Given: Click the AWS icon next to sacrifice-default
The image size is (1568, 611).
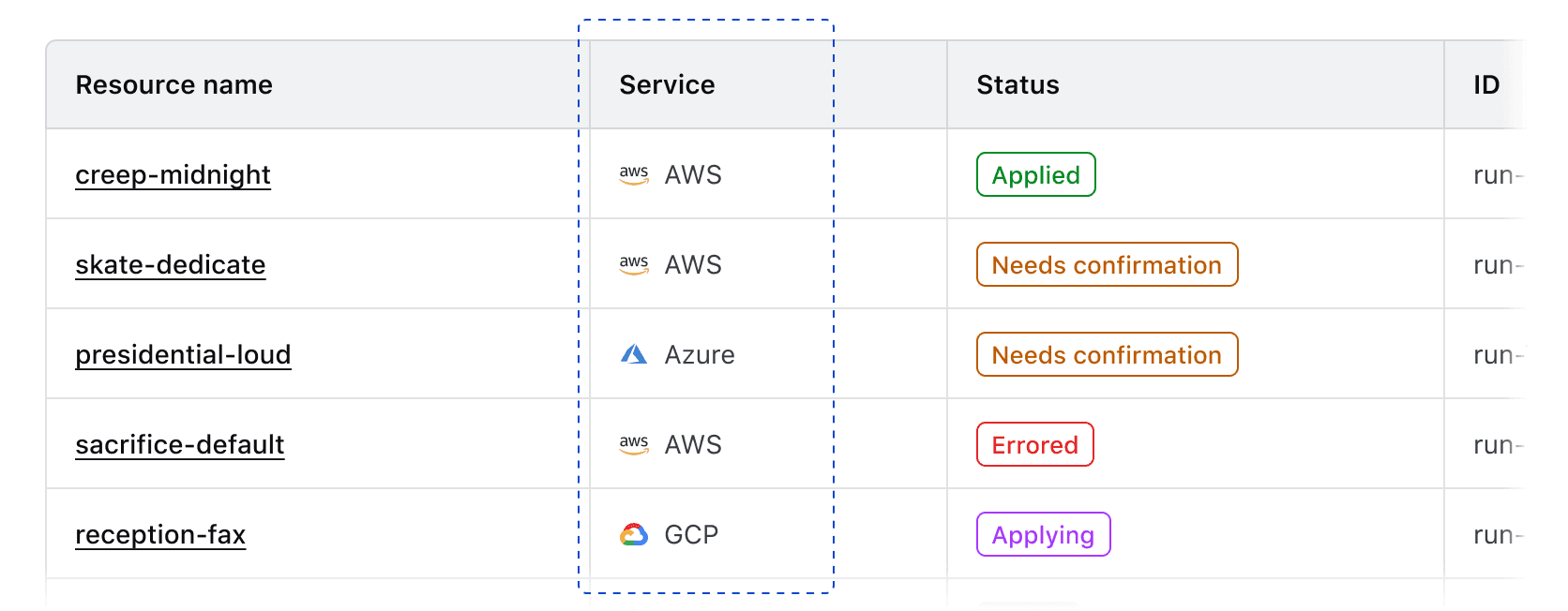Looking at the screenshot, I should tap(634, 444).
